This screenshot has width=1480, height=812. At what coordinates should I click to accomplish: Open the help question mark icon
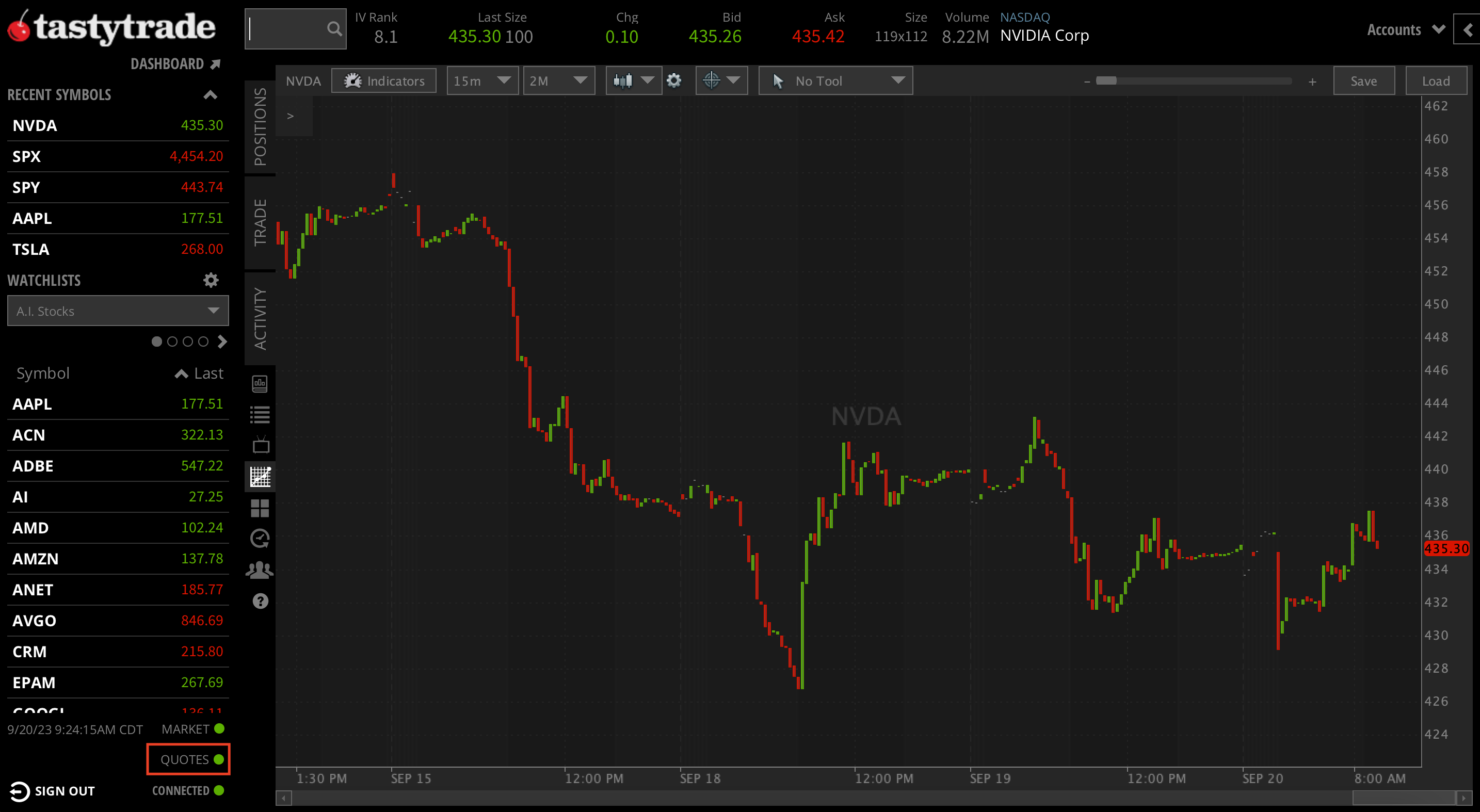click(260, 600)
